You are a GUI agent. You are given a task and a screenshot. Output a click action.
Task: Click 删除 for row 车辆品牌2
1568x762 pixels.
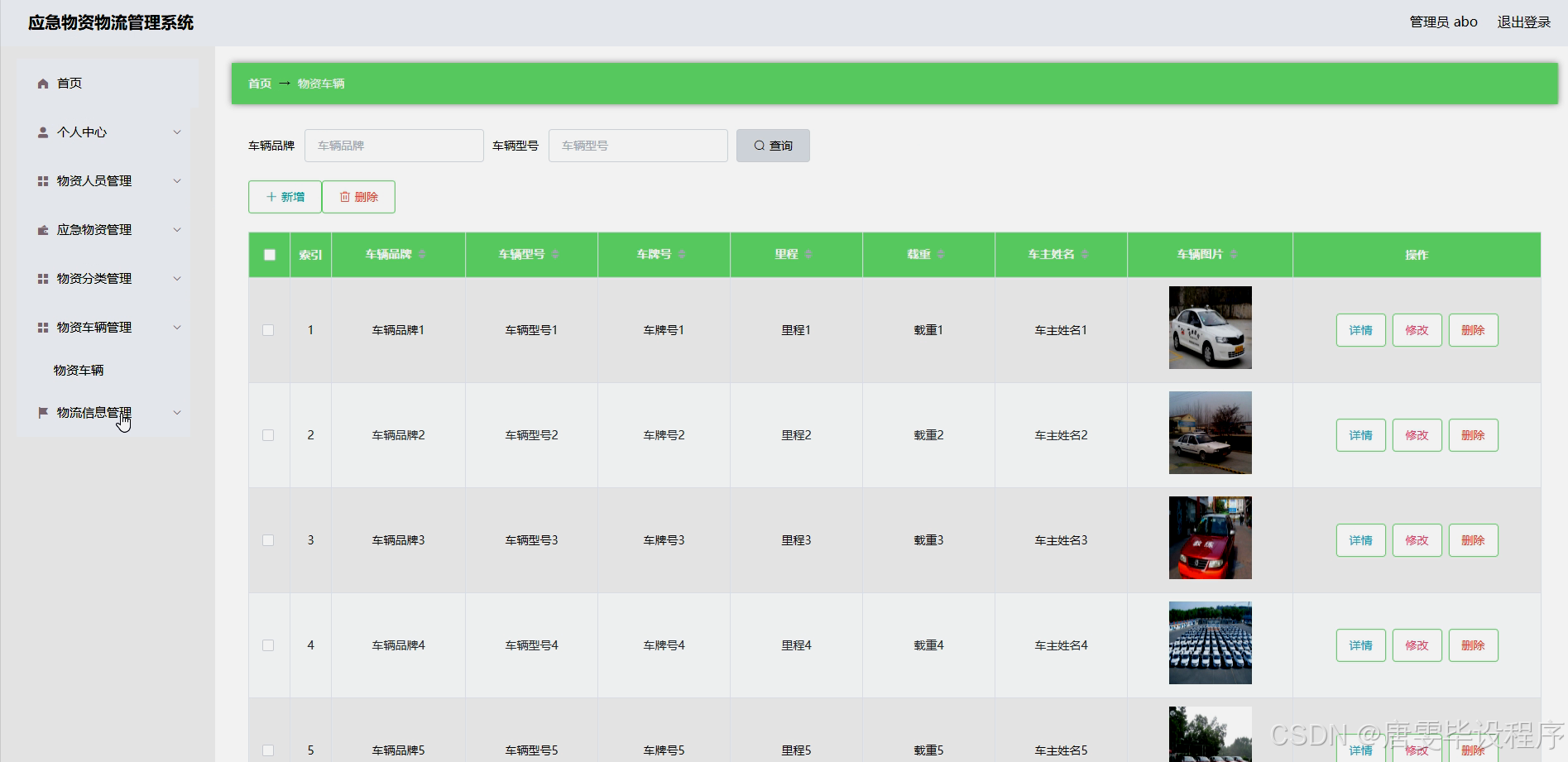[1473, 435]
